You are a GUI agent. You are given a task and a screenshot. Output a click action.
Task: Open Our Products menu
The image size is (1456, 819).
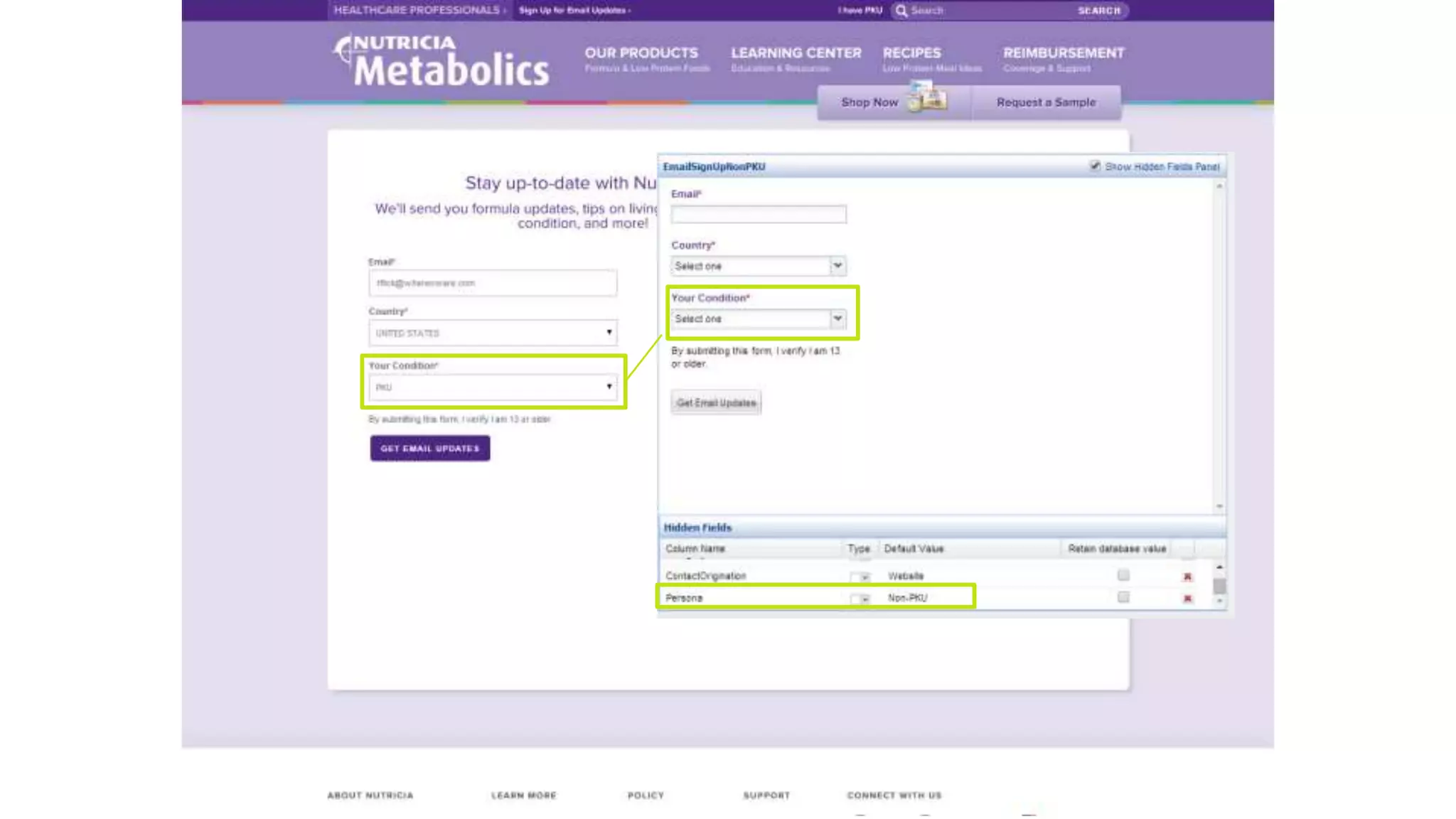641,53
